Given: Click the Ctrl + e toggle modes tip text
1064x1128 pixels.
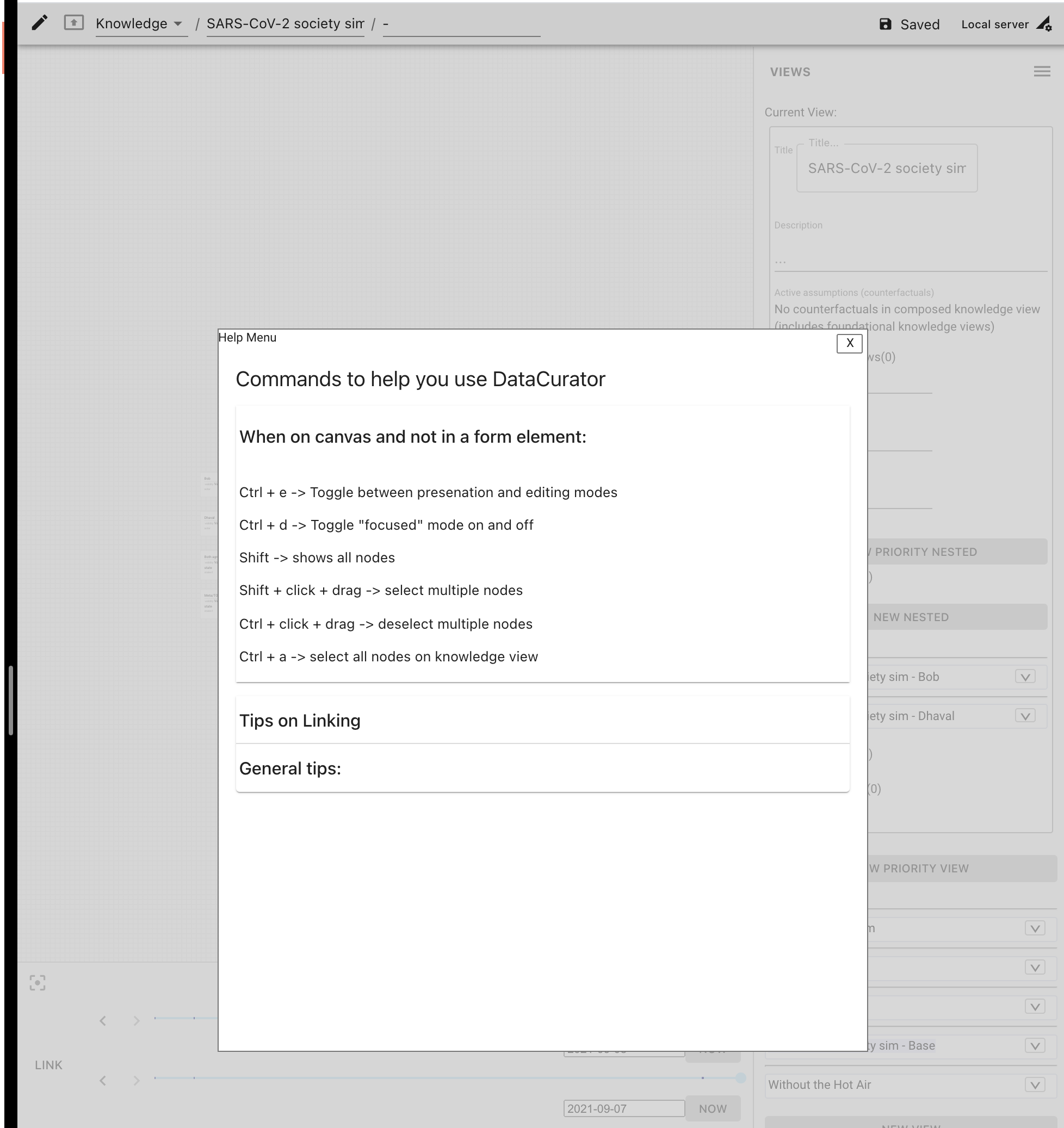Looking at the screenshot, I should (429, 492).
